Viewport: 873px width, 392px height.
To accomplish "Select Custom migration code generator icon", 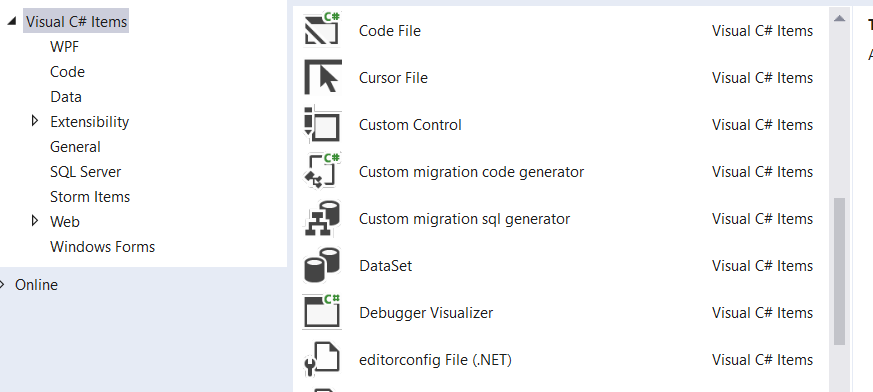I will (322, 171).
